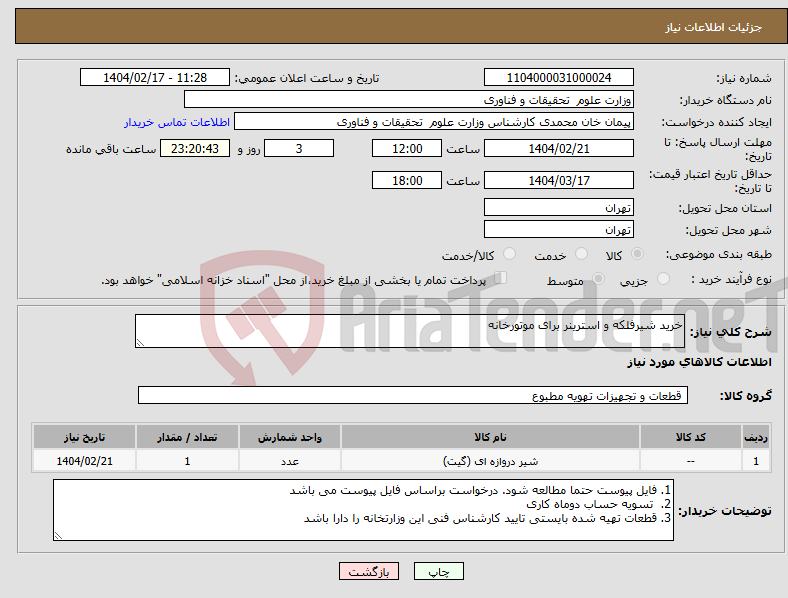Click response deadline date 1404/02/21 field
This screenshot has height=598, width=788.
click(x=558, y=148)
